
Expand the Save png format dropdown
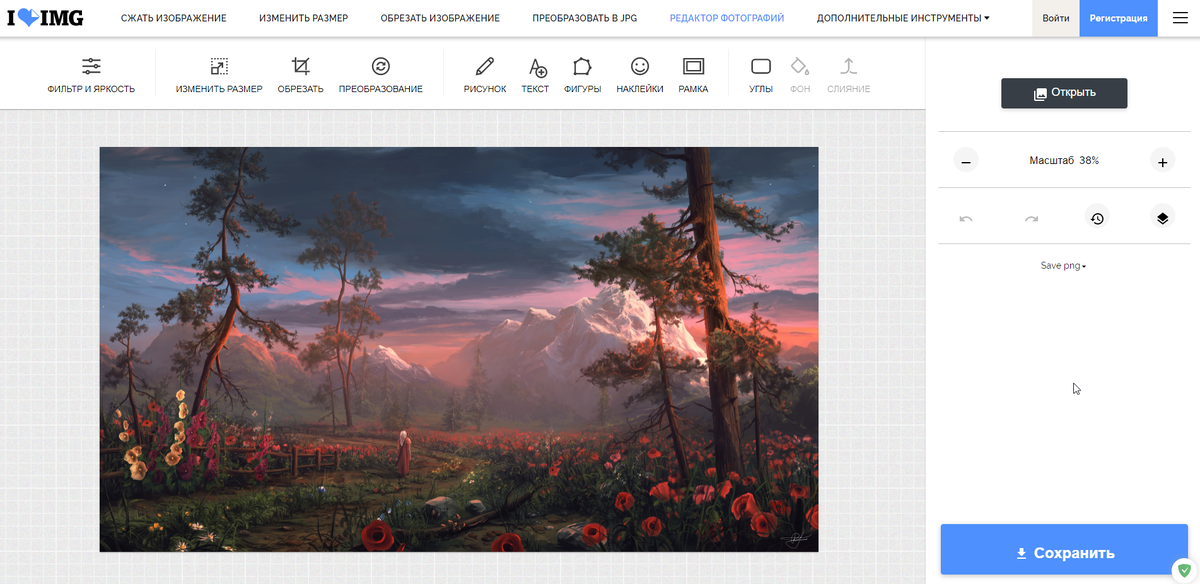[x=1064, y=266]
